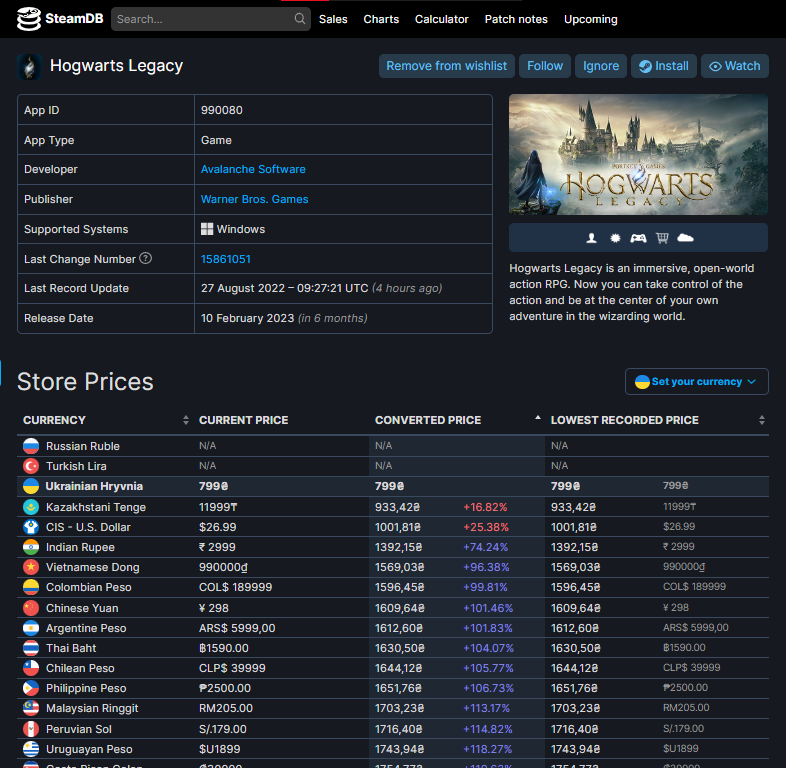The width and height of the screenshot is (786, 768).
Task: Click the Uruguayan Peso +118.27% value
Action: (487, 749)
